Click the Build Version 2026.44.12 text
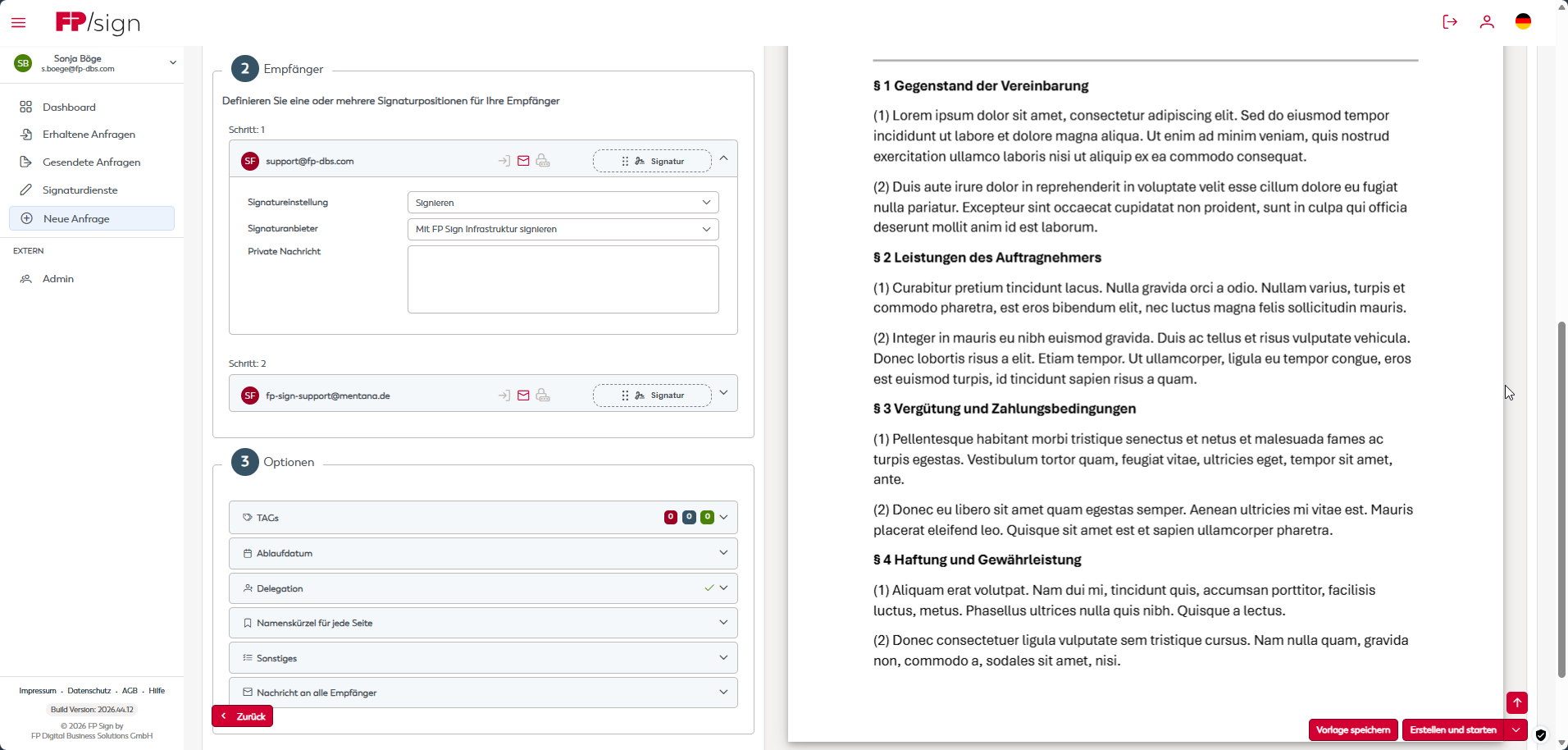 92,710
